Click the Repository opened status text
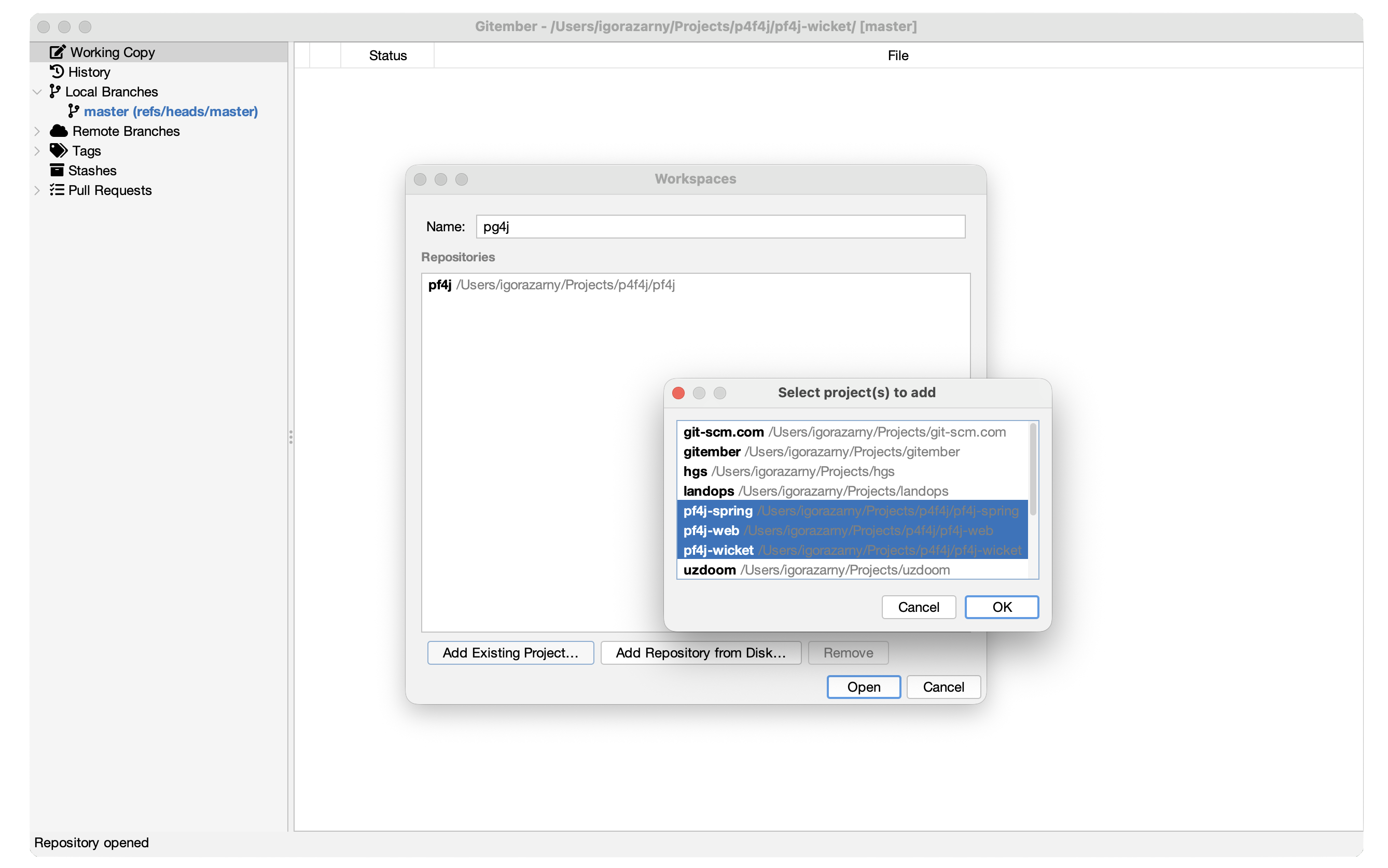This screenshot has height=868, width=1388. (x=91, y=842)
